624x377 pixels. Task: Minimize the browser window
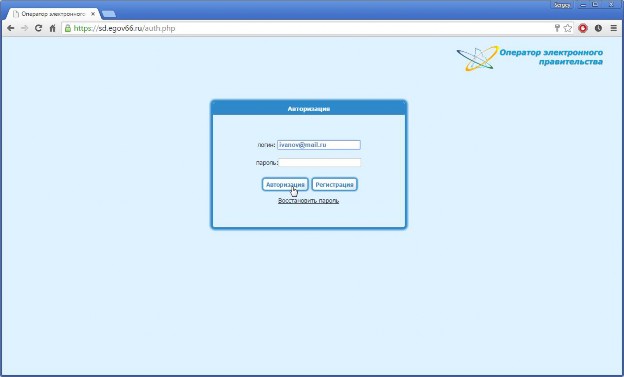[583, 5]
